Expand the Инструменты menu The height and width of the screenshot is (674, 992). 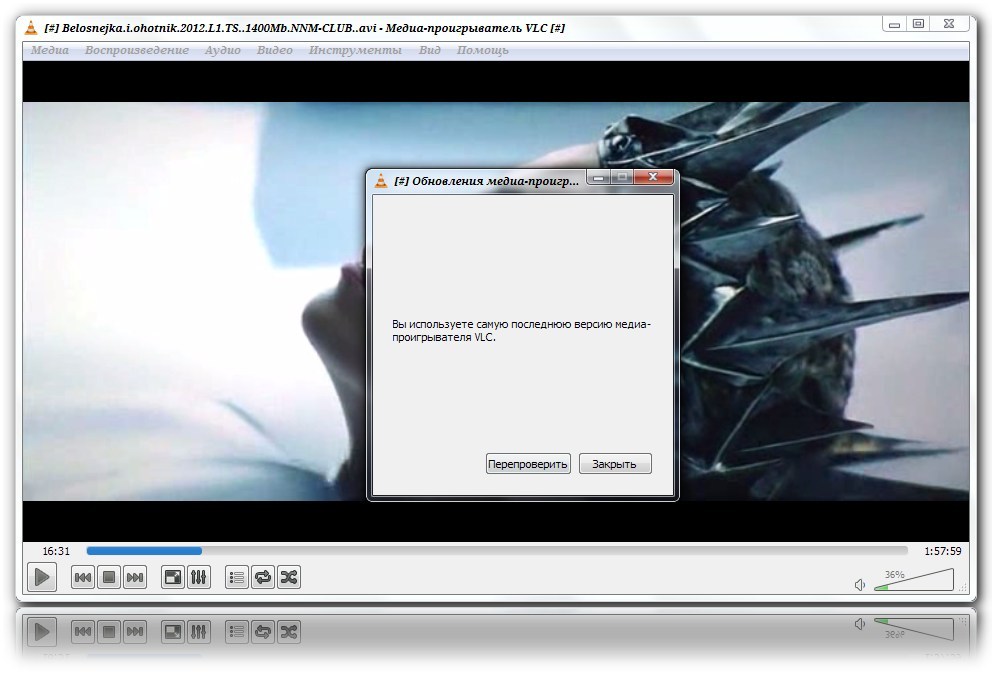point(355,50)
